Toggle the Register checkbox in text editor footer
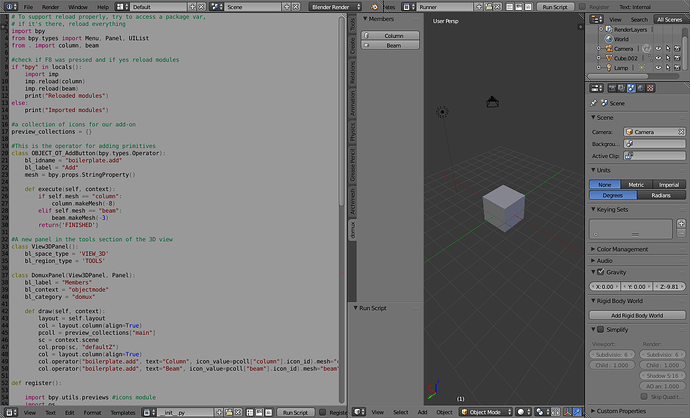This screenshot has width=690, height=418. pos(323,412)
